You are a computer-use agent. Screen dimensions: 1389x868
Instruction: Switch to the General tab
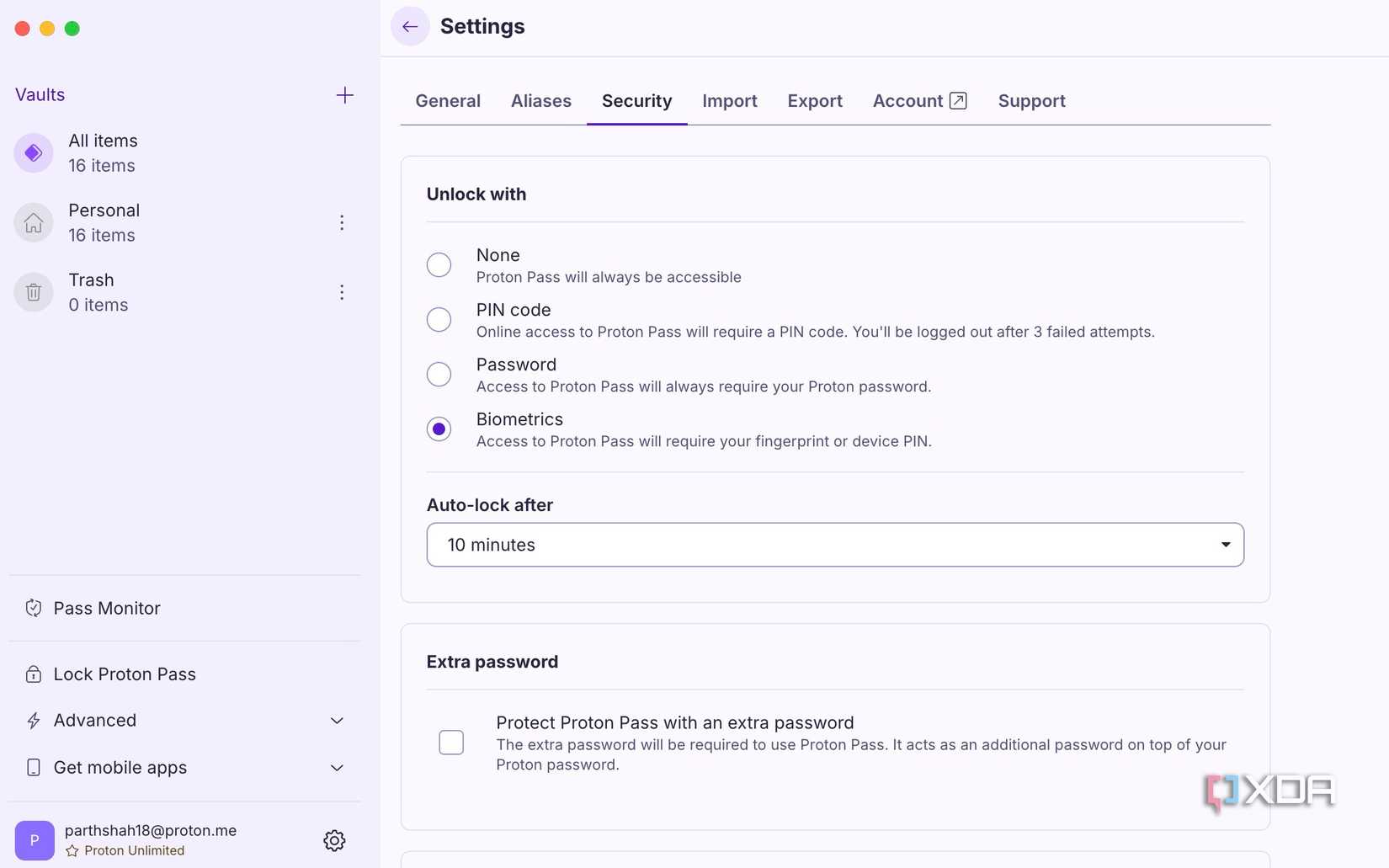(x=448, y=101)
